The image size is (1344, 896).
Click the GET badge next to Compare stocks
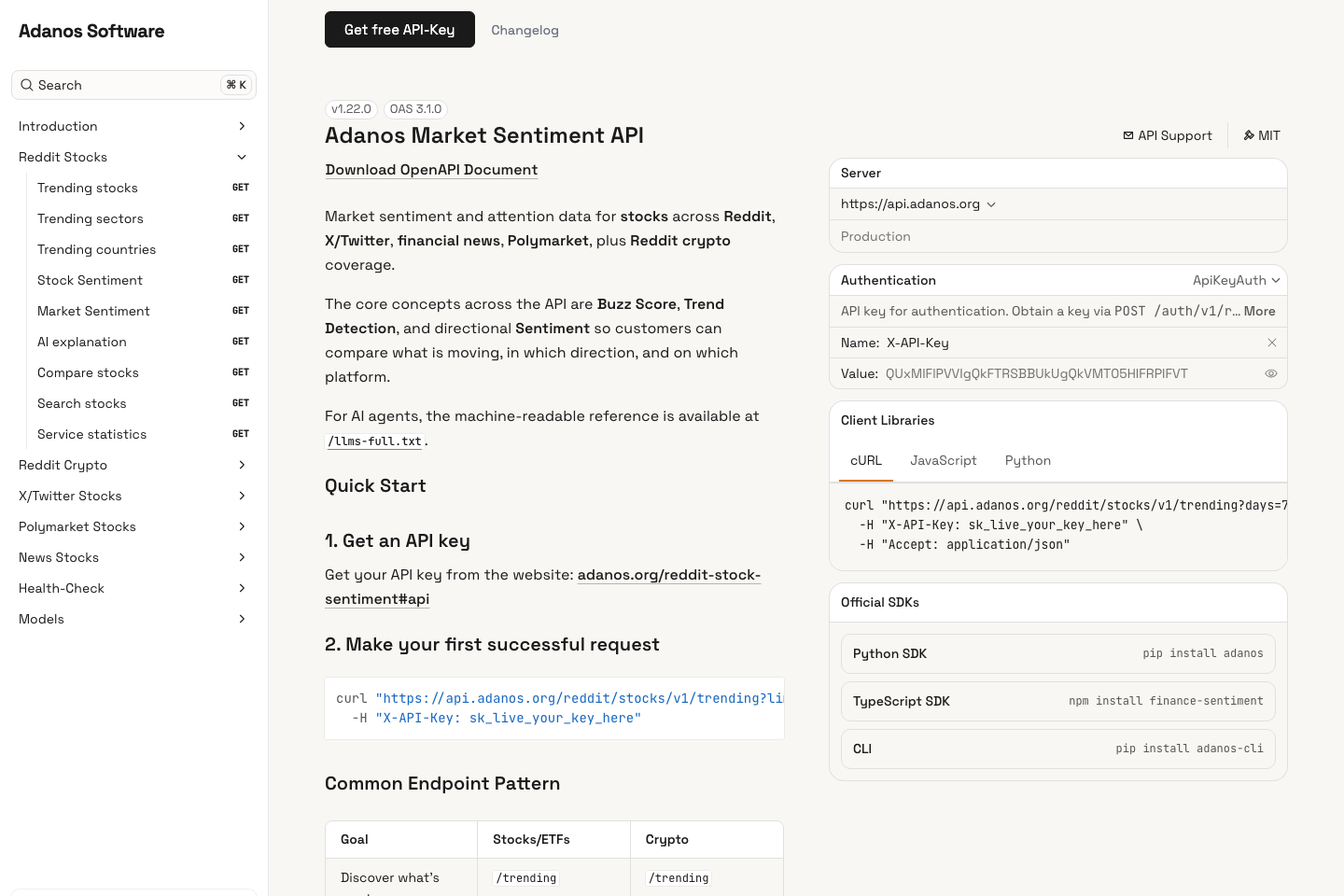[241, 371]
